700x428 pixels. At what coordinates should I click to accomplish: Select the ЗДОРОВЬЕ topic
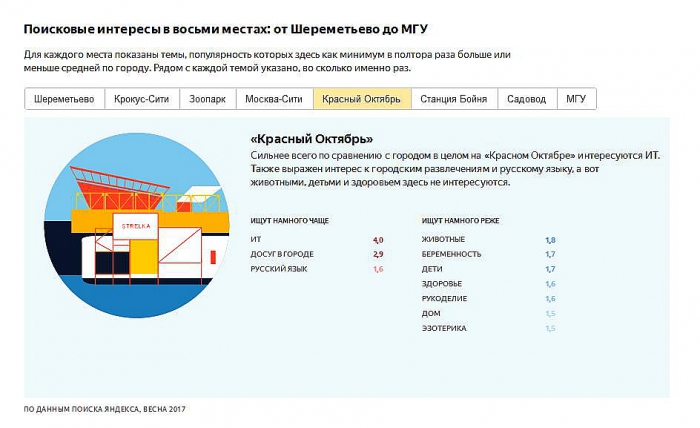tap(442, 284)
